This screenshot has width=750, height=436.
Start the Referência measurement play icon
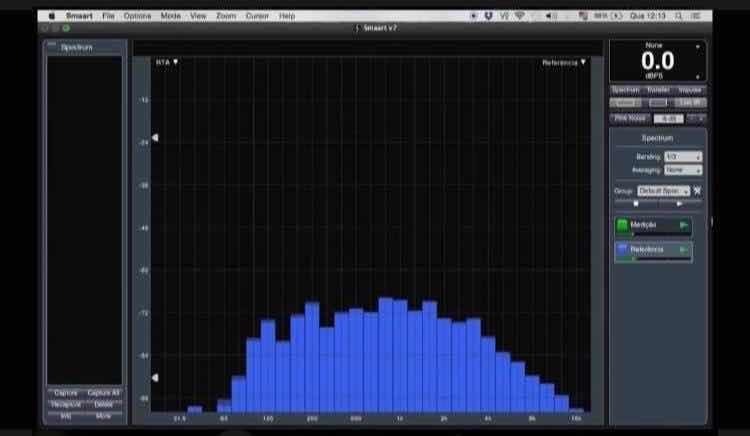coord(684,250)
